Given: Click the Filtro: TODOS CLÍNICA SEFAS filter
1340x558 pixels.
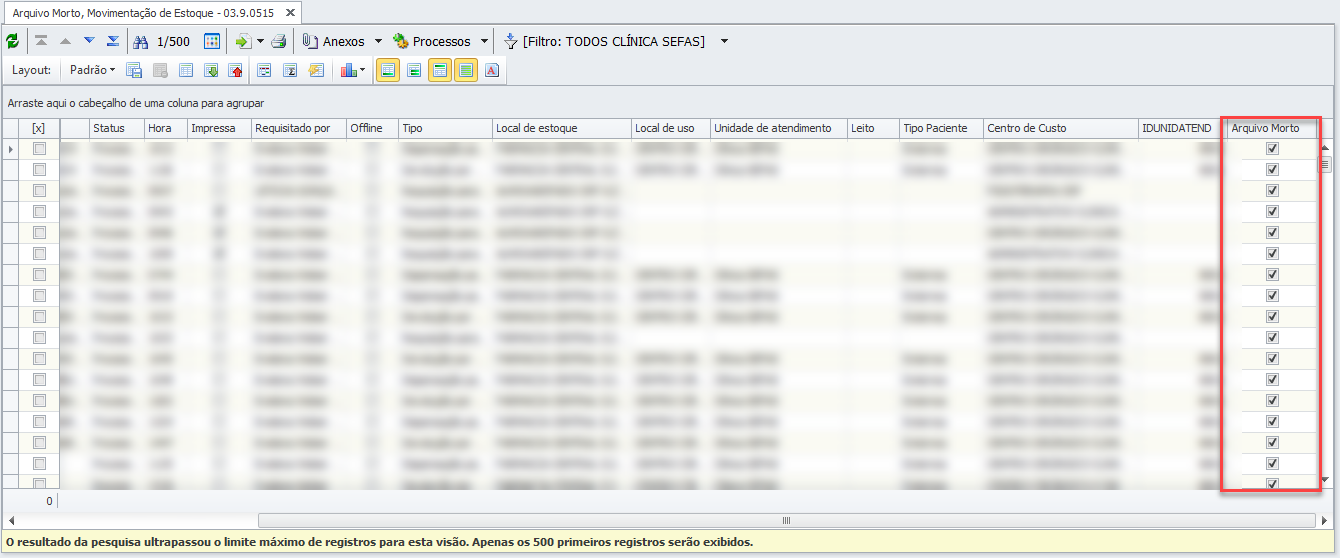Looking at the screenshot, I should click(x=604, y=42).
